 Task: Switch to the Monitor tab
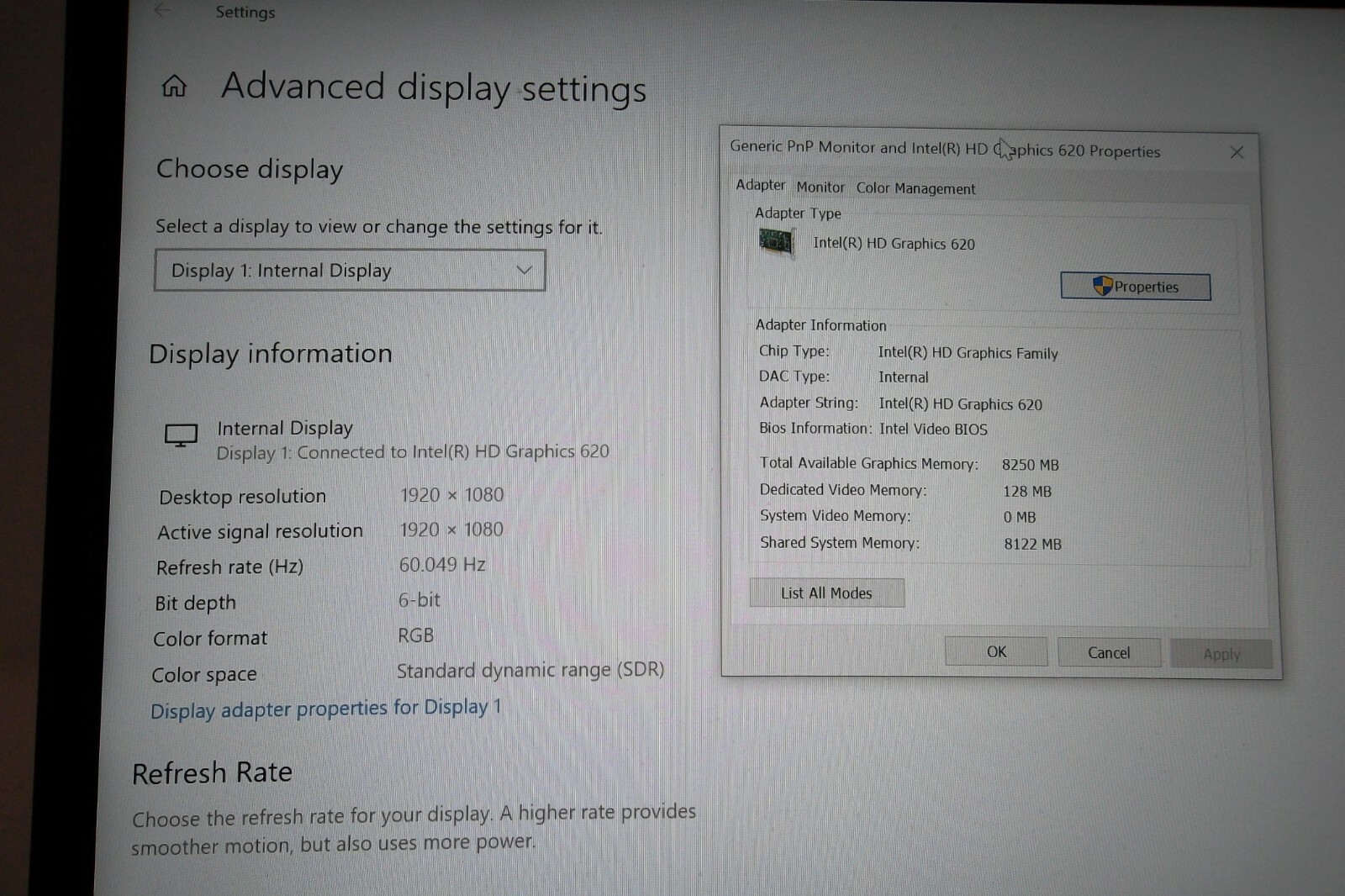[820, 187]
